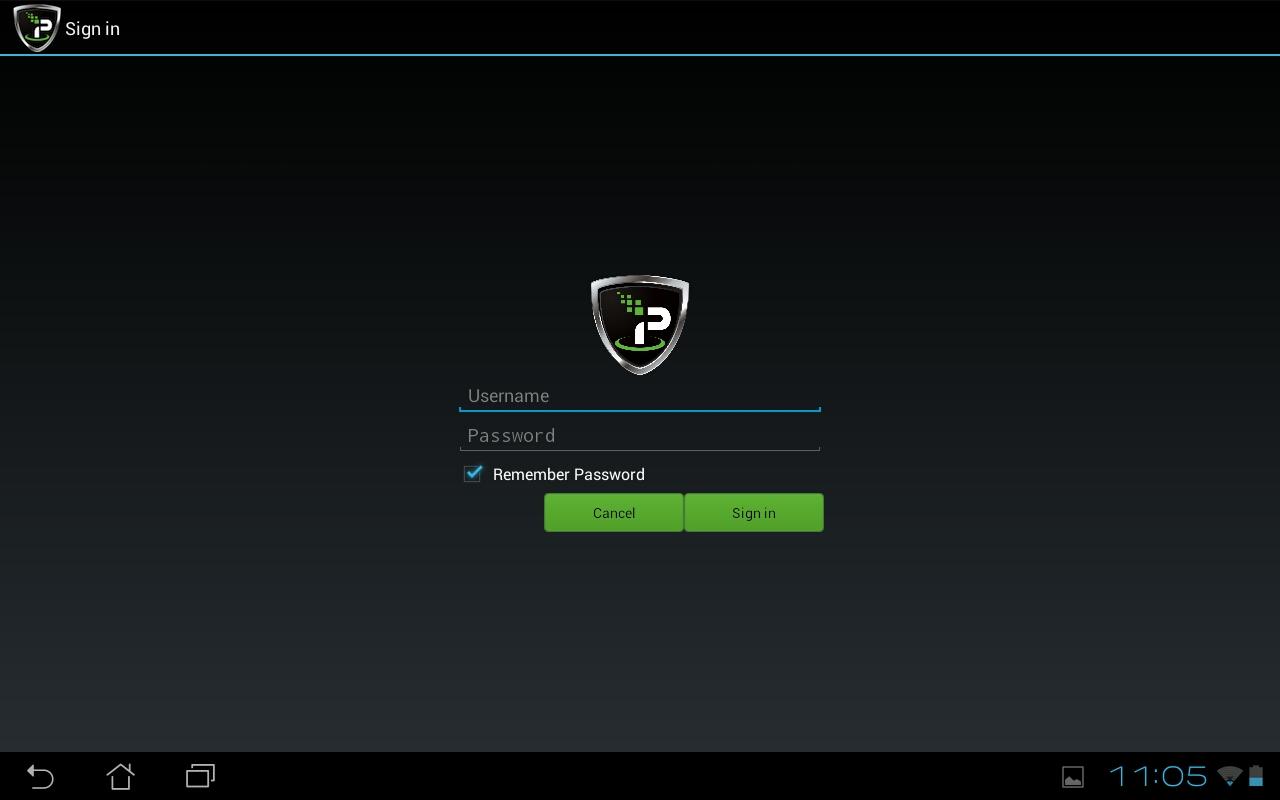Tap the battery status icon
This screenshot has width=1280, height=800.
point(1255,776)
